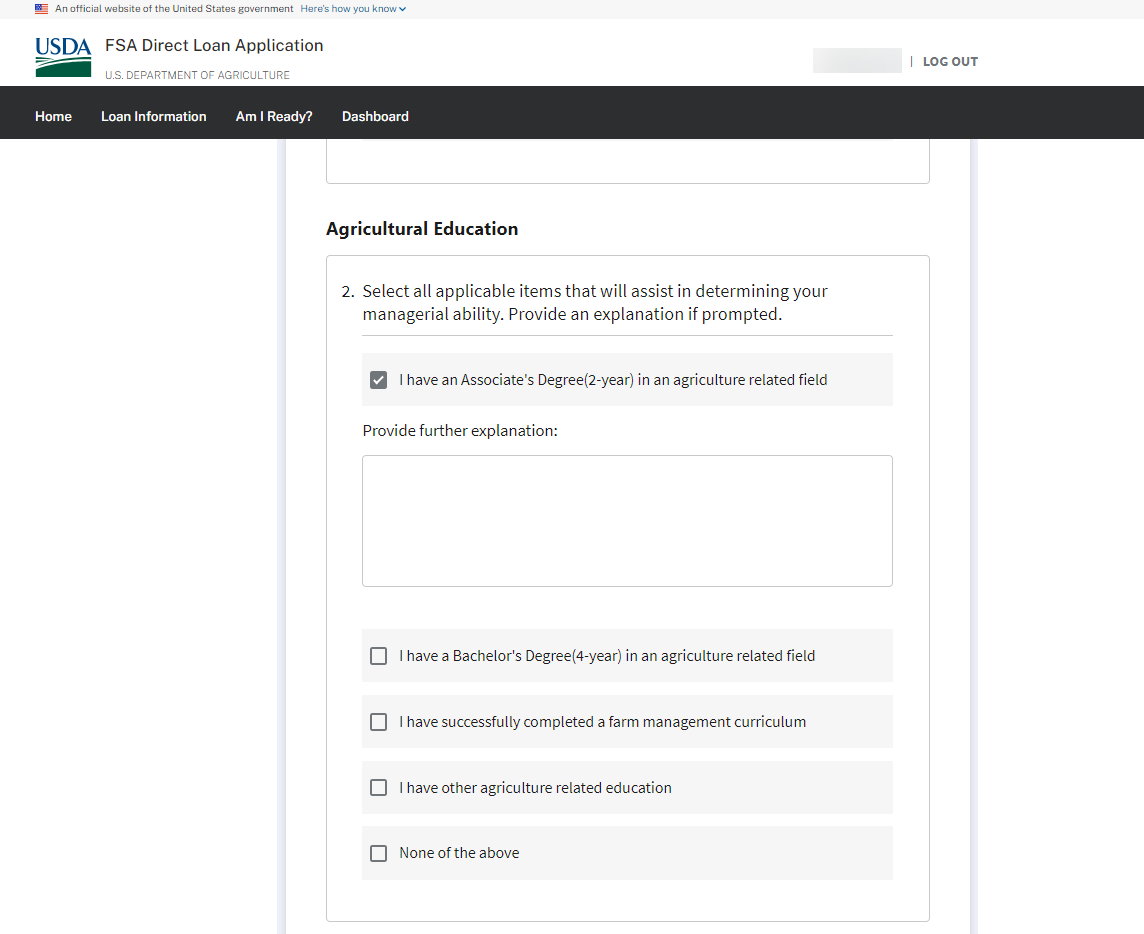Click the partially visible box above Agricultural Education
Viewport: 1144px width, 934px height.
click(x=627, y=162)
